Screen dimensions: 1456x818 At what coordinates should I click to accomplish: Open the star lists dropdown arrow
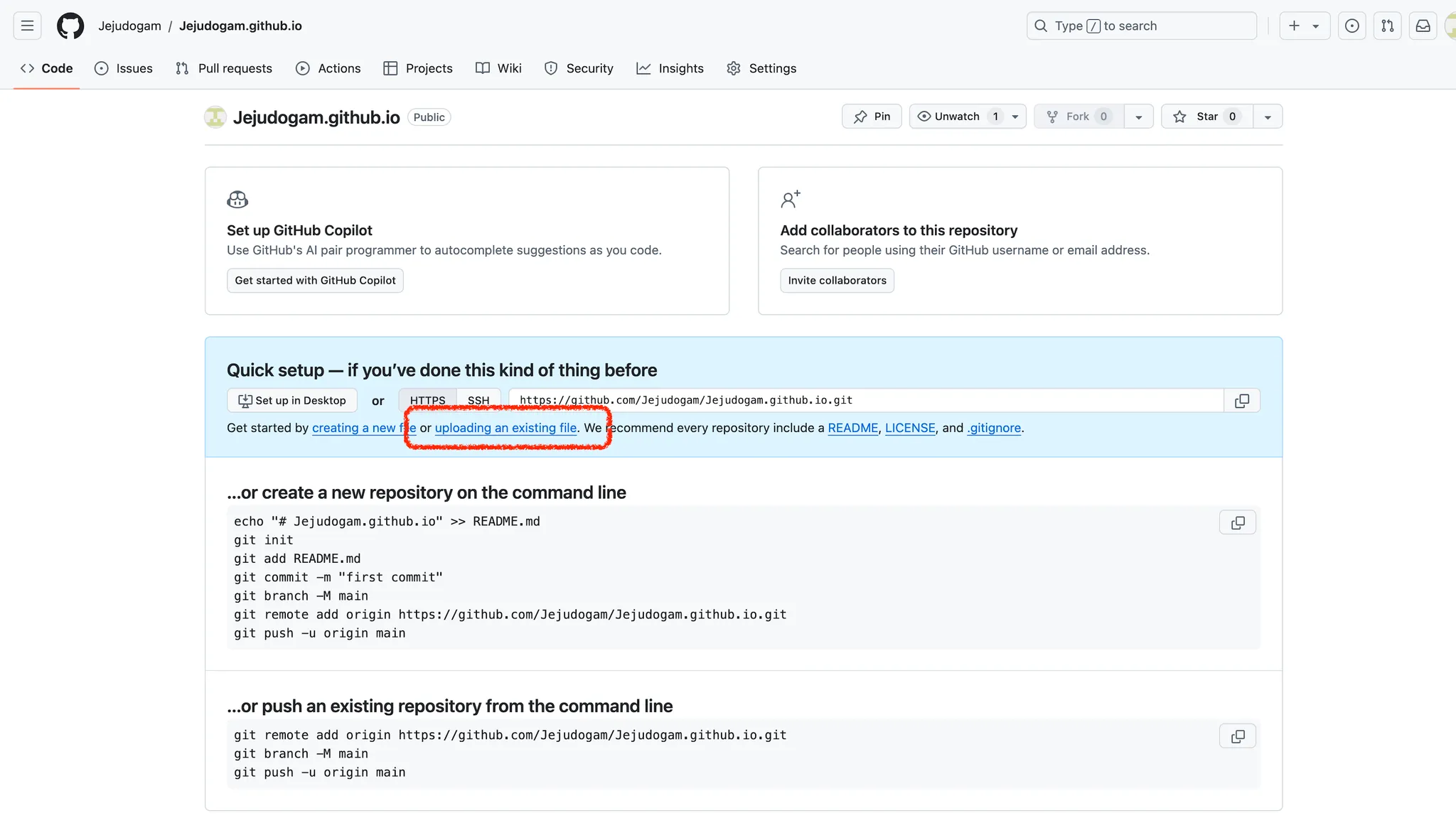click(x=1268, y=117)
